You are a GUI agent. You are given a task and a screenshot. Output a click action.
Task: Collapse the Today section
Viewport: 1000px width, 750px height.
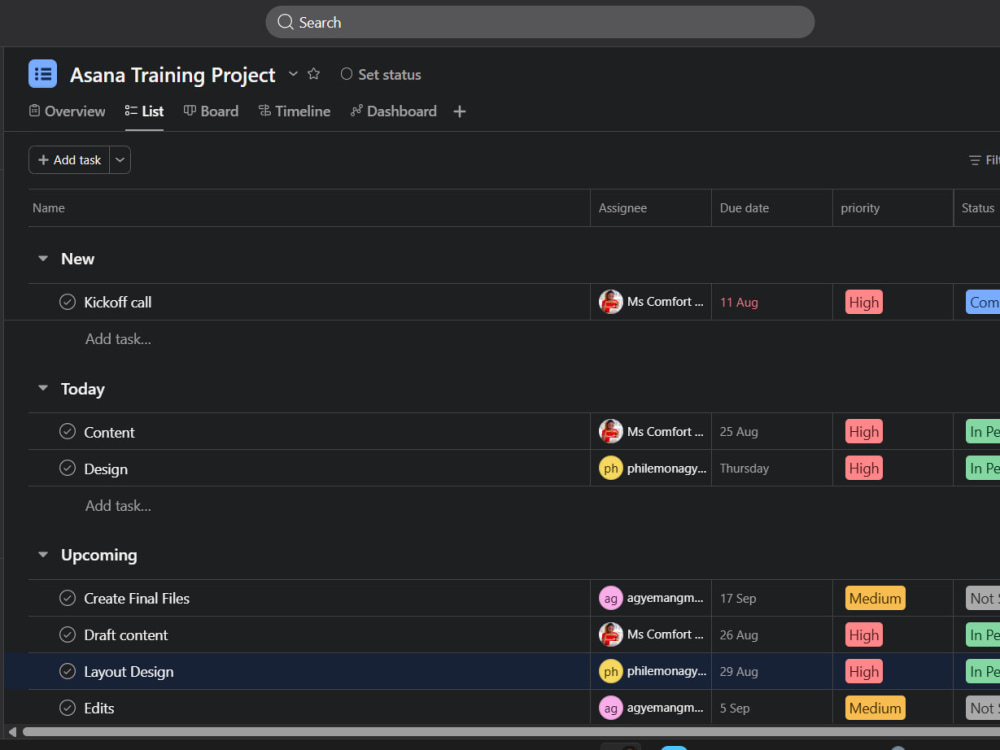[43, 388]
